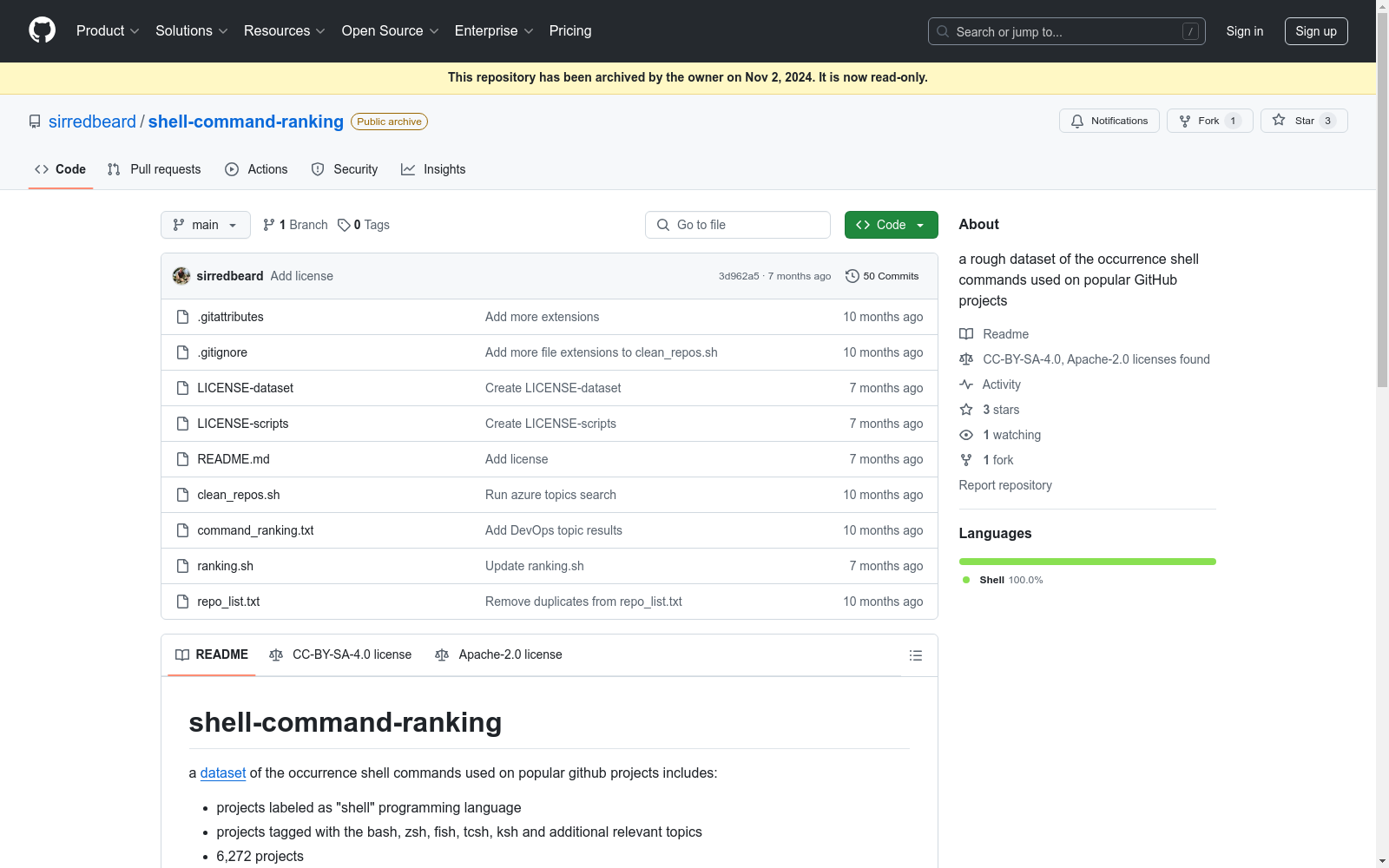This screenshot has width=1389, height=868.
Task: Click the file icon beside .gitignore
Action: point(182,352)
